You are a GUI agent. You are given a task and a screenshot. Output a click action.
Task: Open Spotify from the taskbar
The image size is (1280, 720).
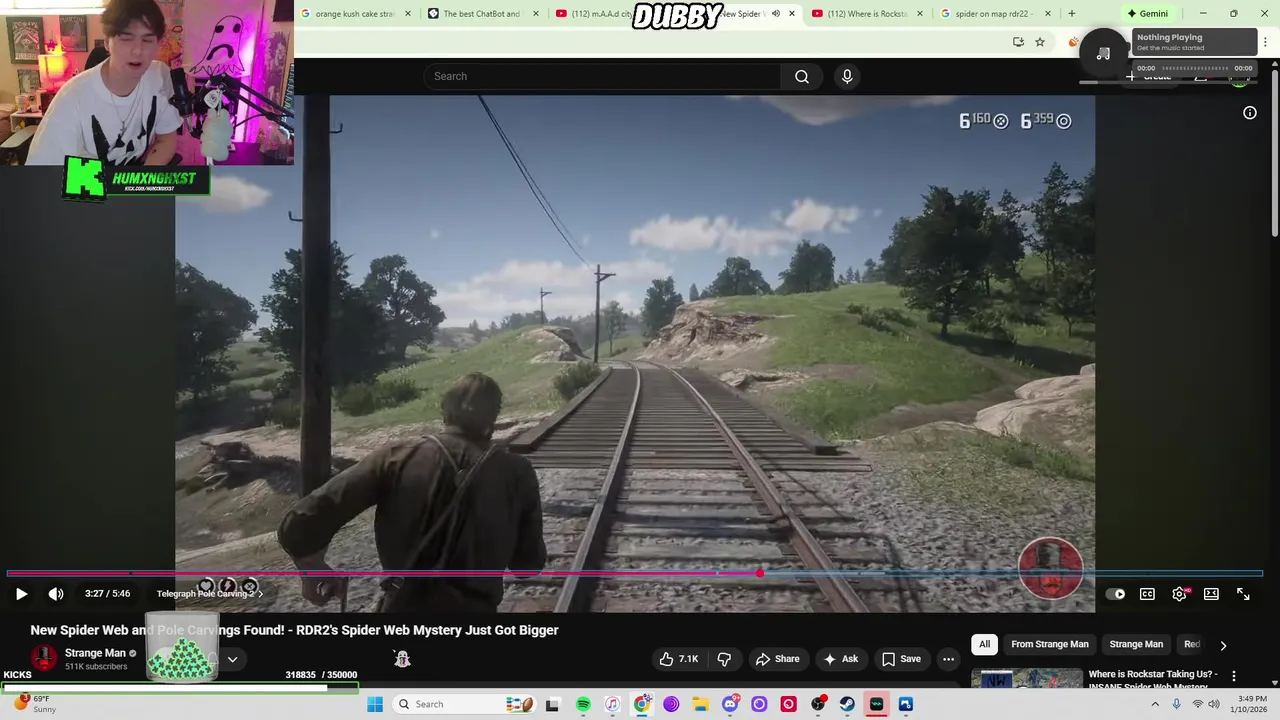tap(583, 704)
